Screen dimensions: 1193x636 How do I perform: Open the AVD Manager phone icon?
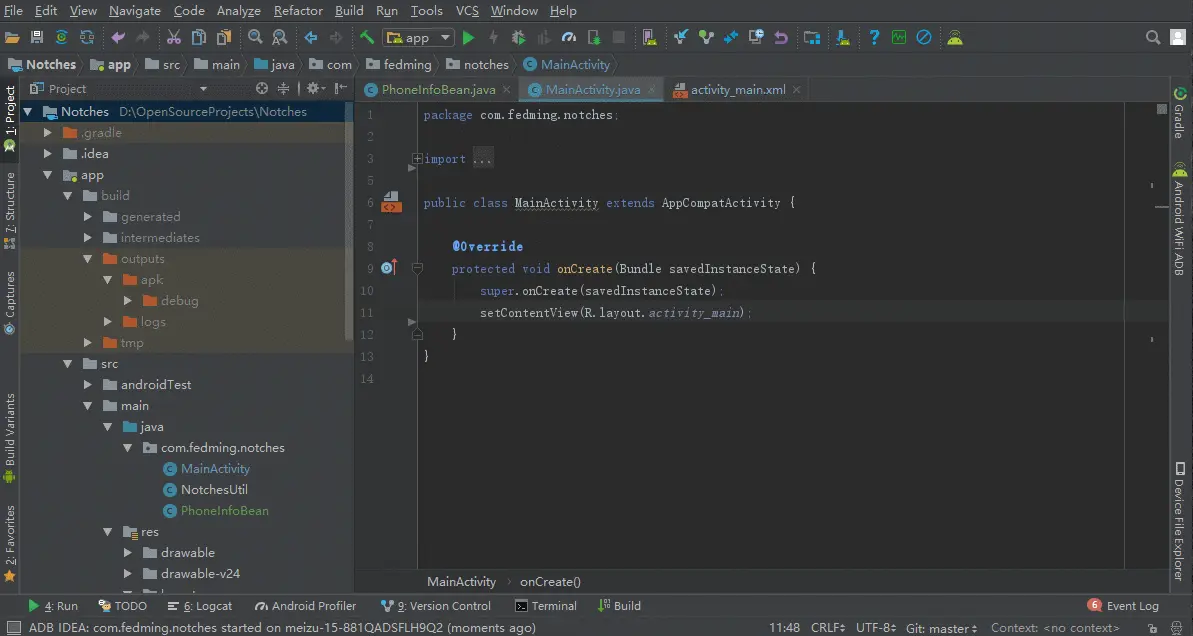pos(649,37)
